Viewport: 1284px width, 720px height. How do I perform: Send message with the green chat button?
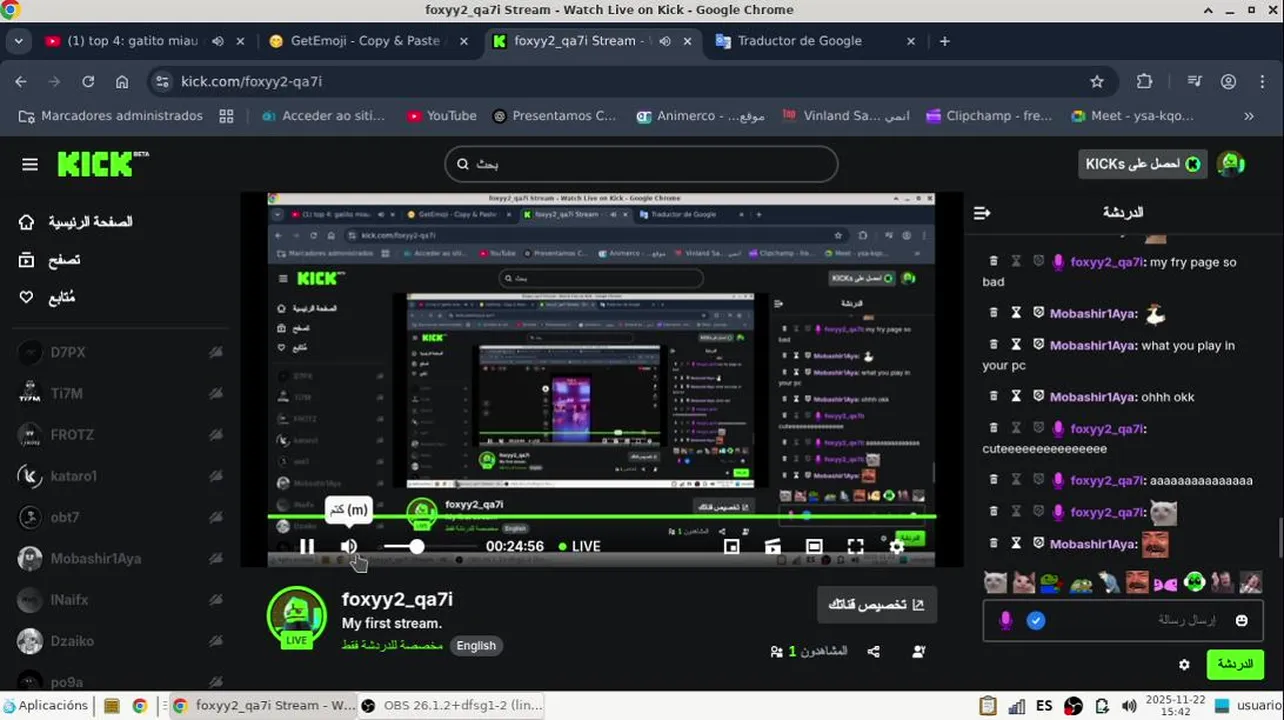pos(1235,664)
